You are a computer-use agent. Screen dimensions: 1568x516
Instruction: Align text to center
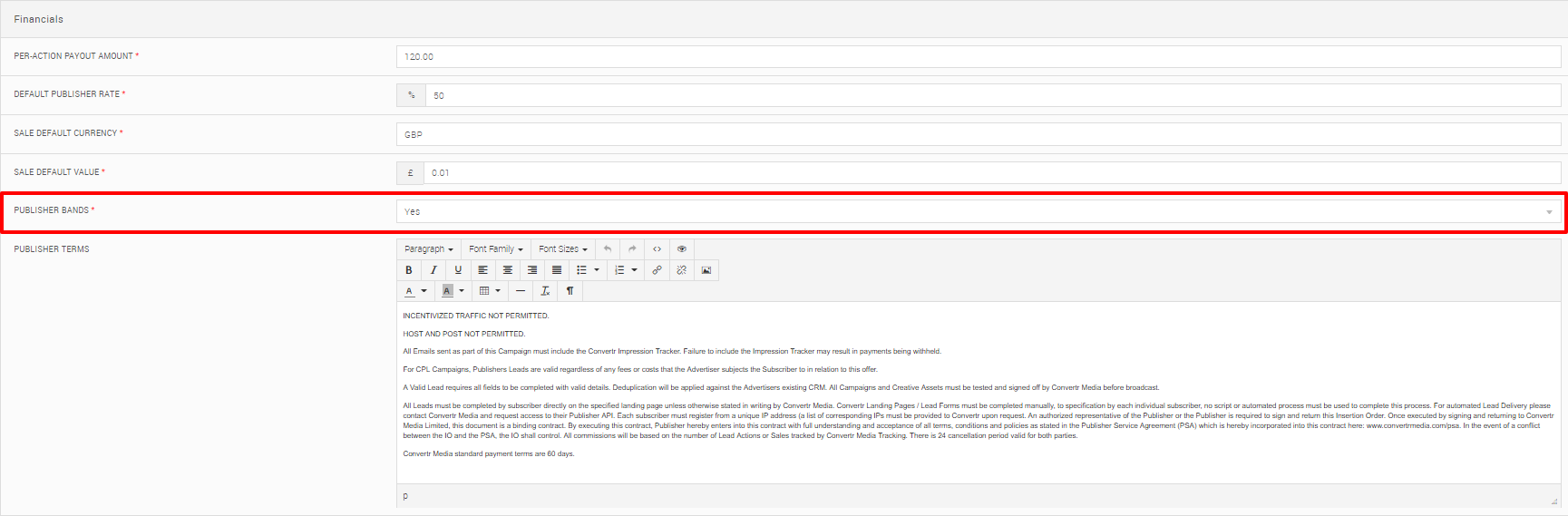coord(508,270)
